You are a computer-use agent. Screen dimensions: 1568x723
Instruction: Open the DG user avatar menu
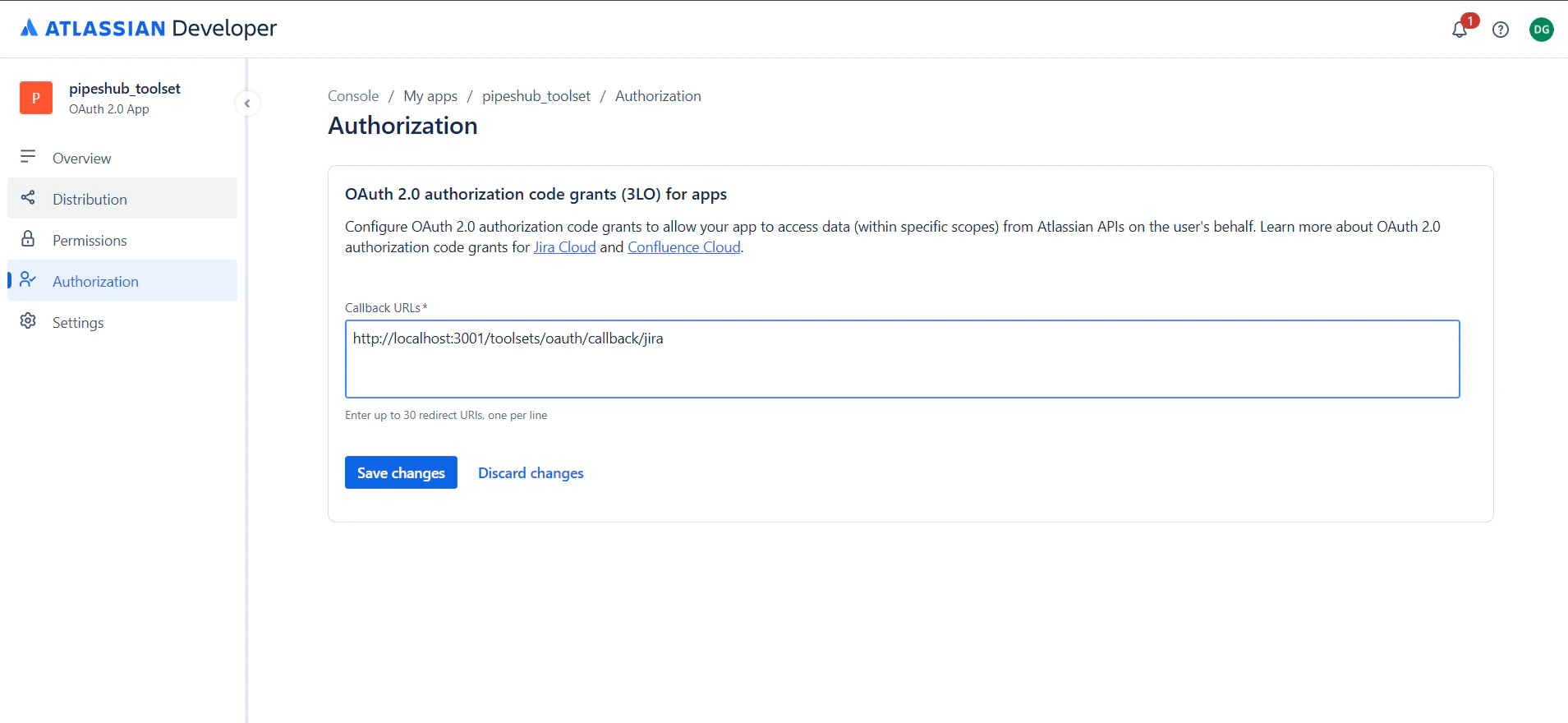(1542, 30)
